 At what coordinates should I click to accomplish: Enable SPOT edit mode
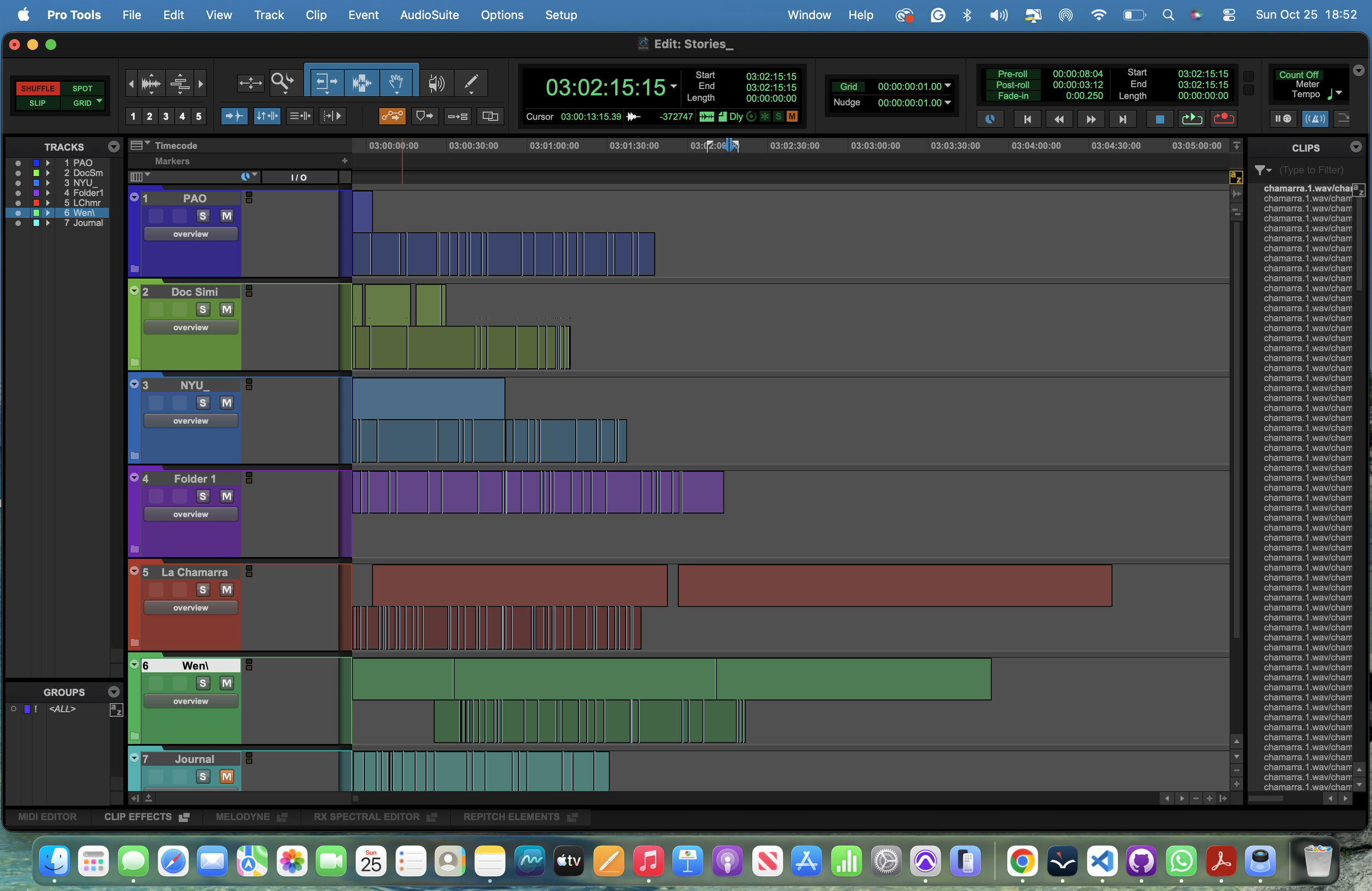[x=82, y=88]
